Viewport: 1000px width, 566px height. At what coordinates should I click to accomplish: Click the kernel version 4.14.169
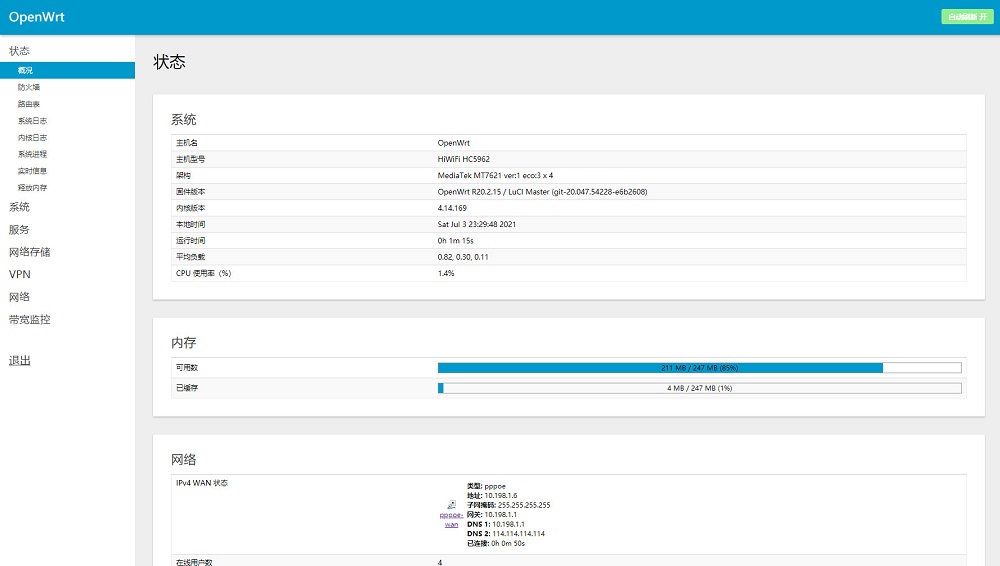(x=452, y=208)
